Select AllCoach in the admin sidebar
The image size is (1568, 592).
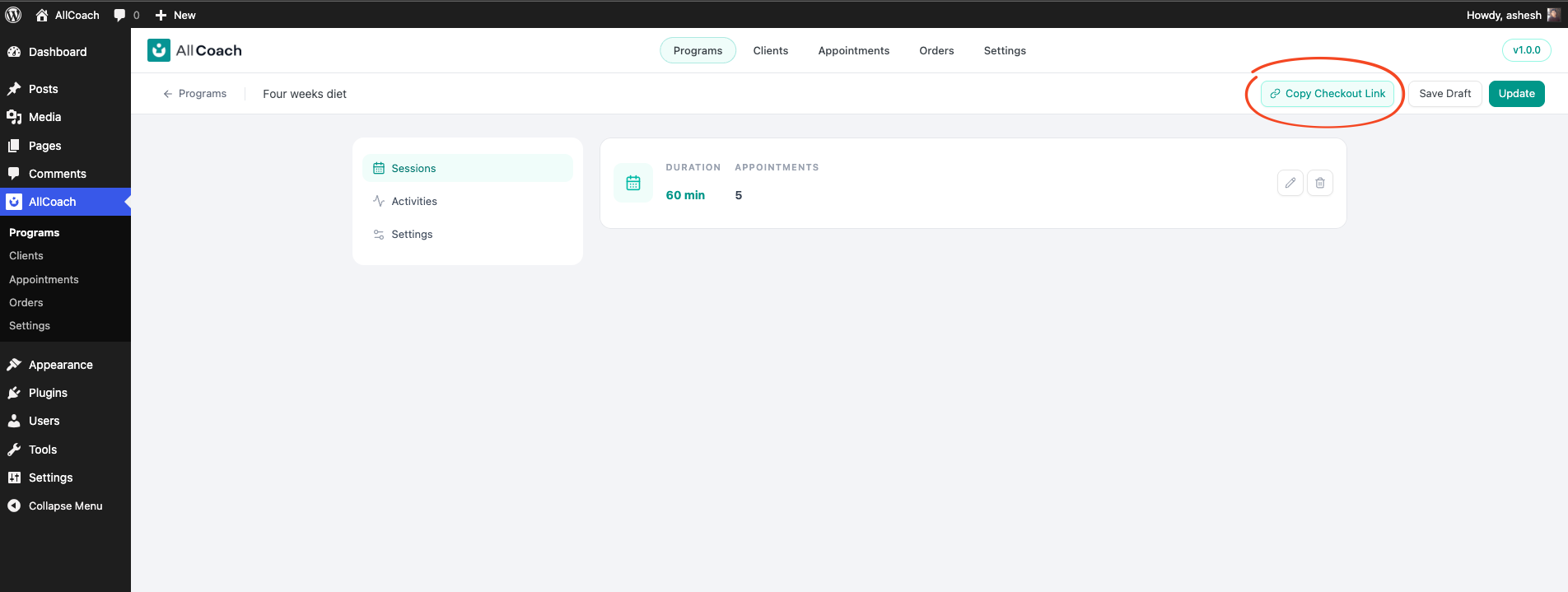(x=65, y=202)
